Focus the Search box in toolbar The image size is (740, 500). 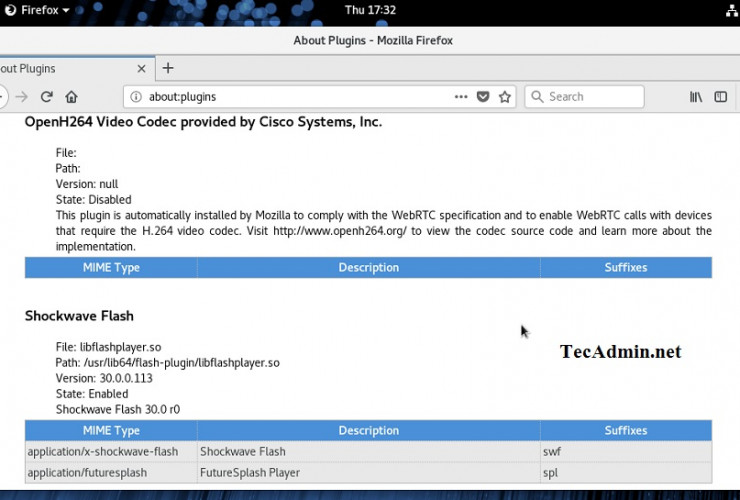click(590, 97)
